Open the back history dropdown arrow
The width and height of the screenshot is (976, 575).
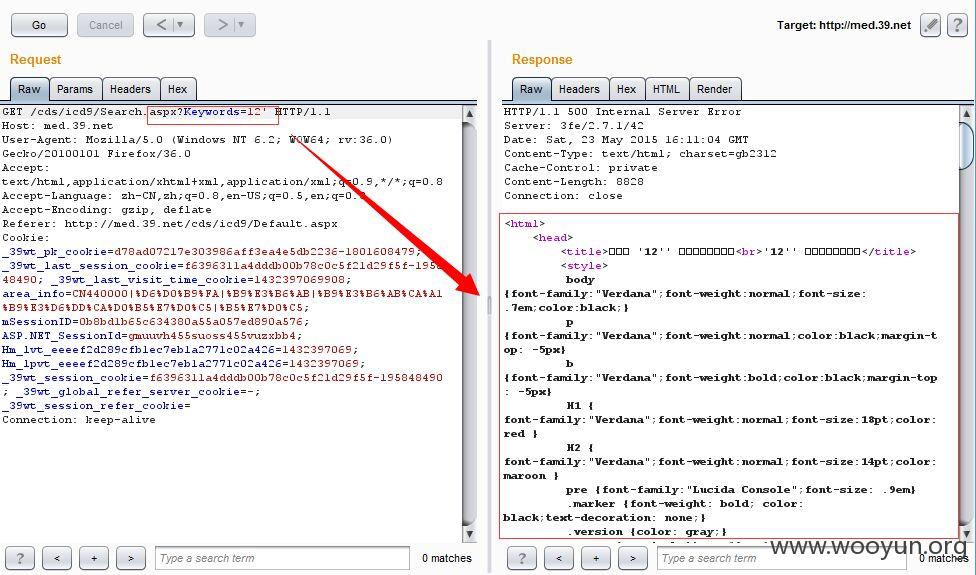click(x=181, y=25)
